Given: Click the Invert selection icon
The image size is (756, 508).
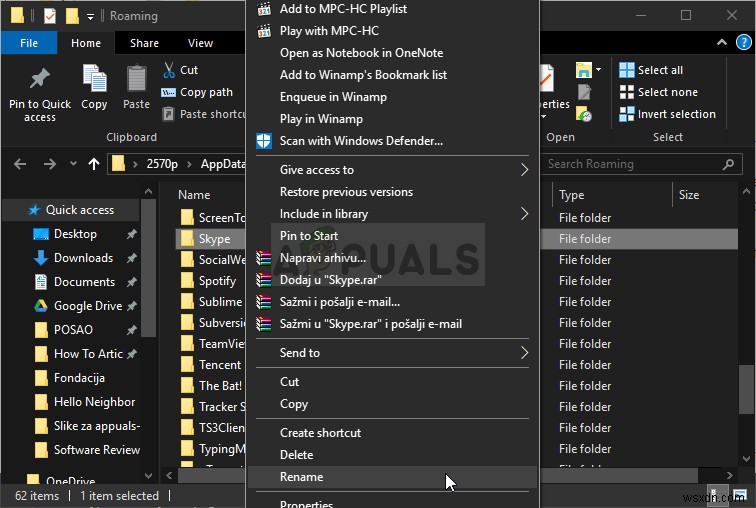Looking at the screenshot, I should (x=626, y=114).
